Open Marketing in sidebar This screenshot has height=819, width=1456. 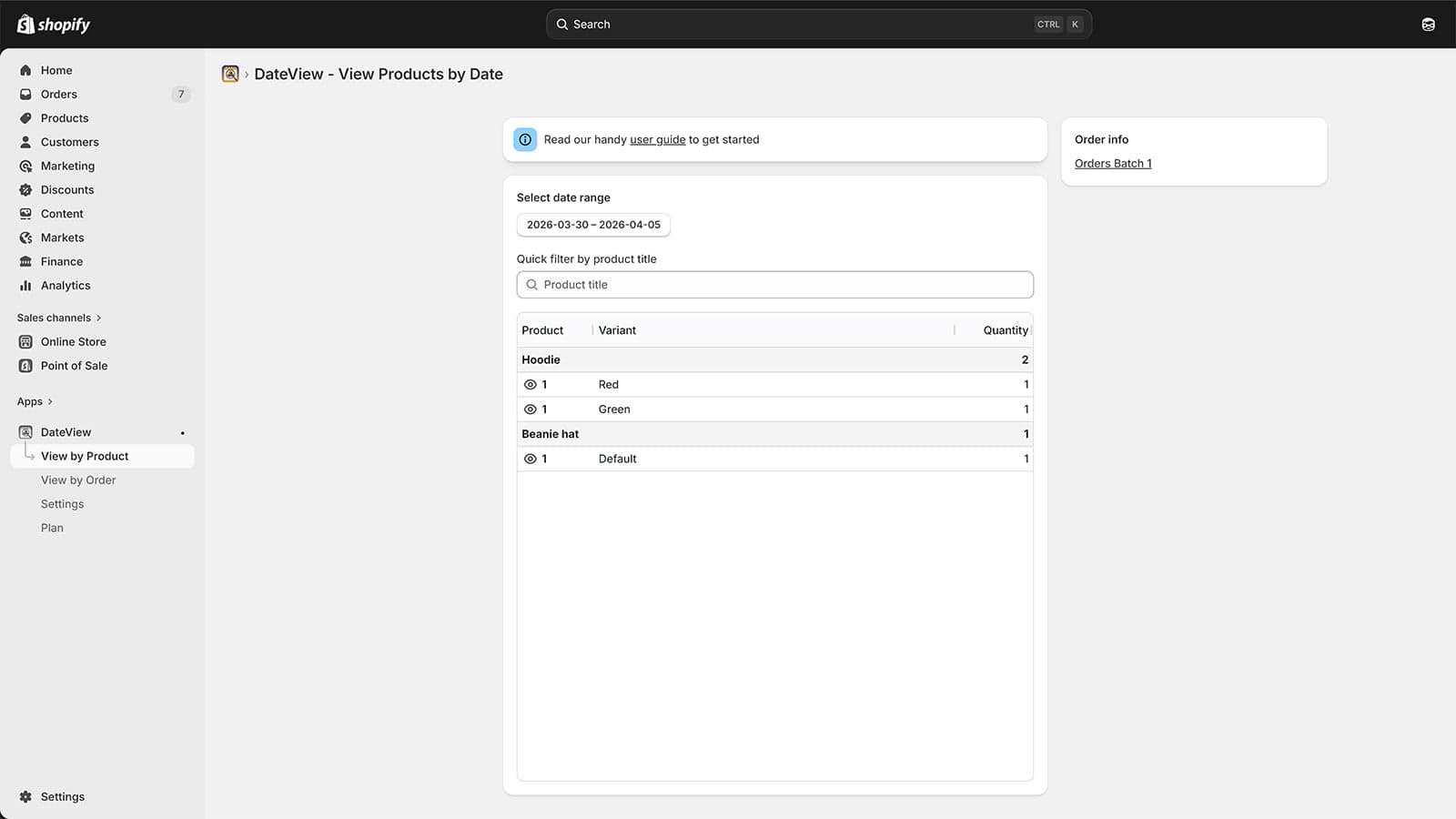pos(67,166)
